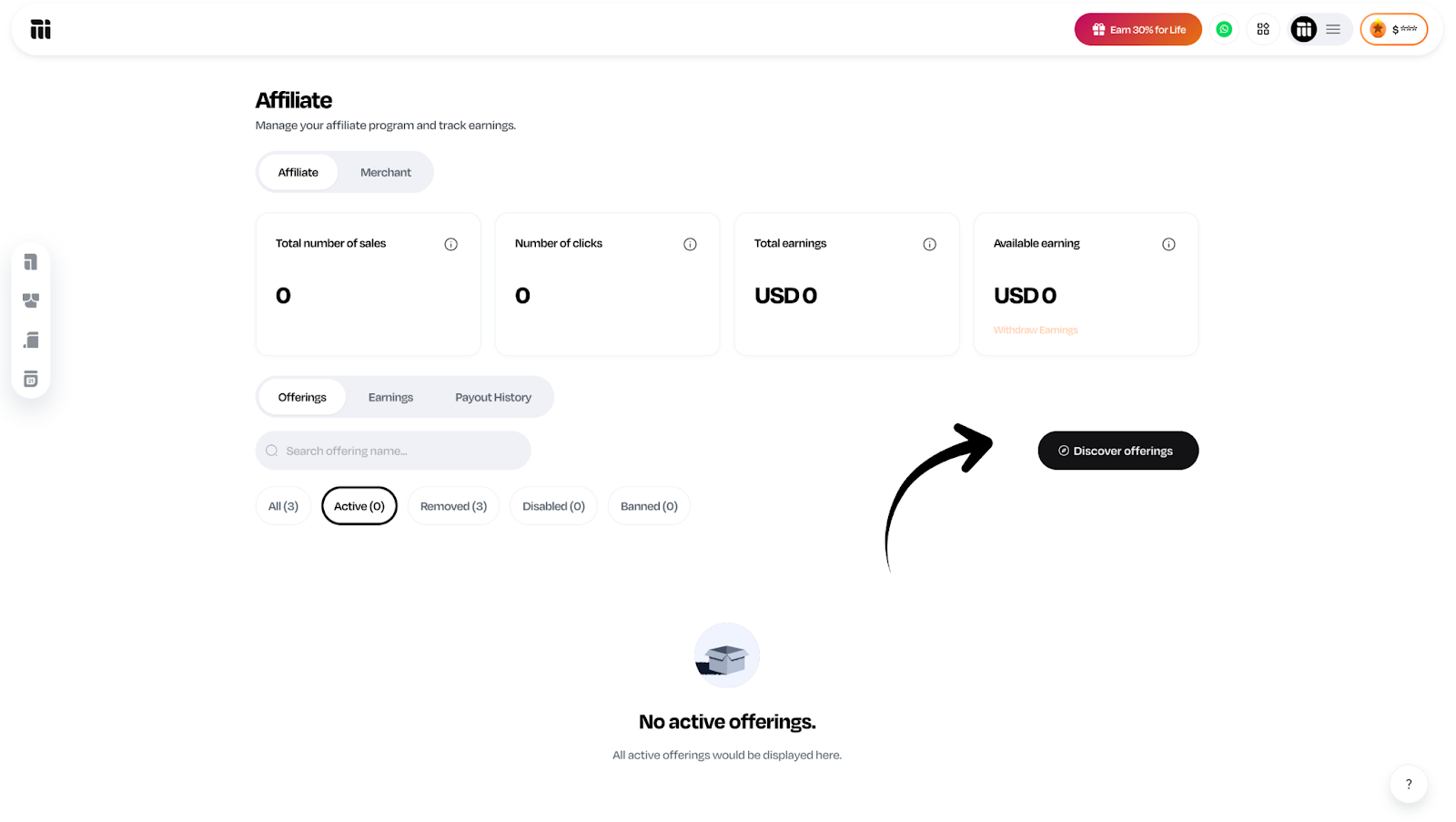
Task: Open the Payout History tab
Action: point(493,397)
